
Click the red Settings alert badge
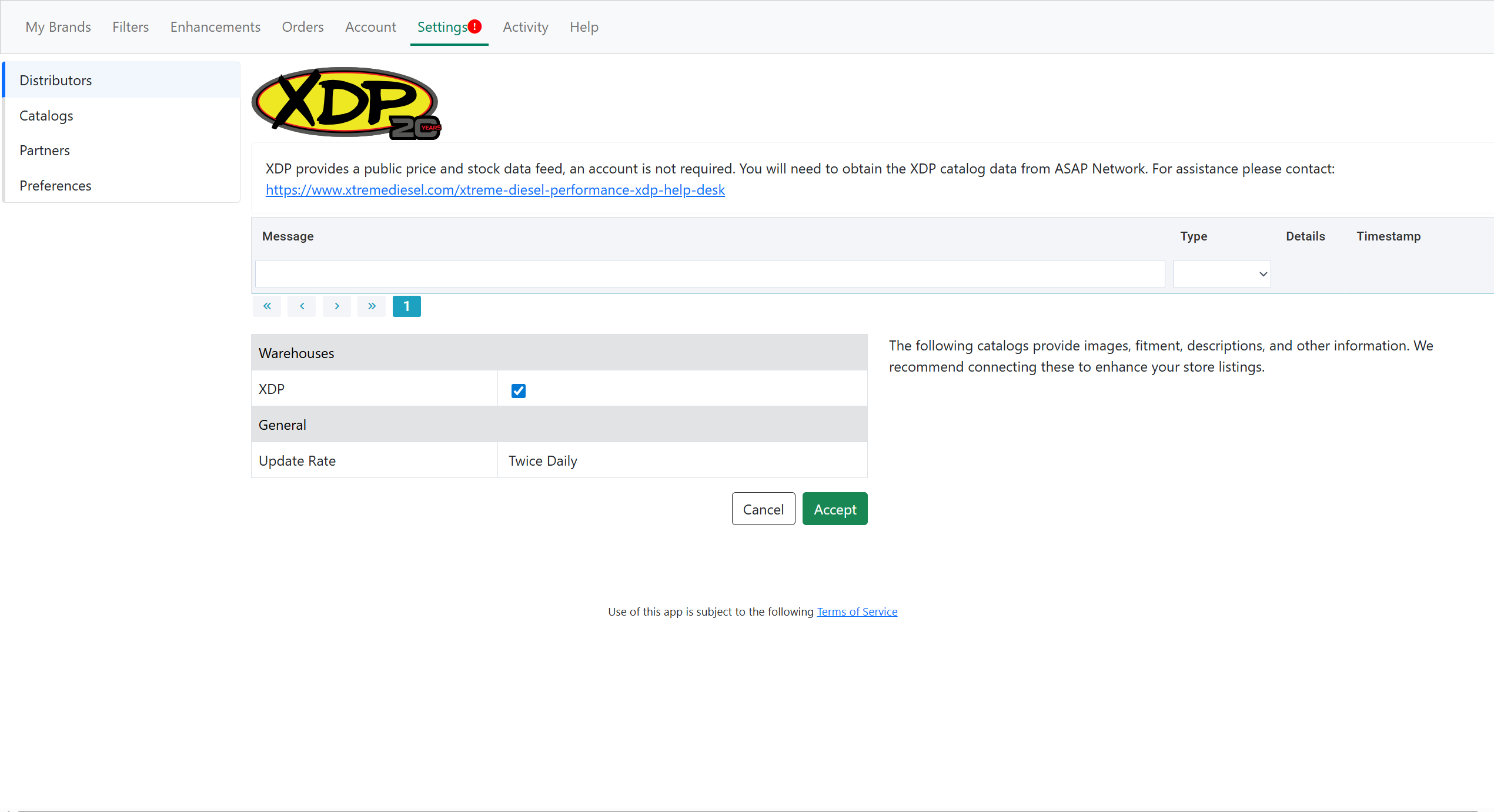click(475, 26)
